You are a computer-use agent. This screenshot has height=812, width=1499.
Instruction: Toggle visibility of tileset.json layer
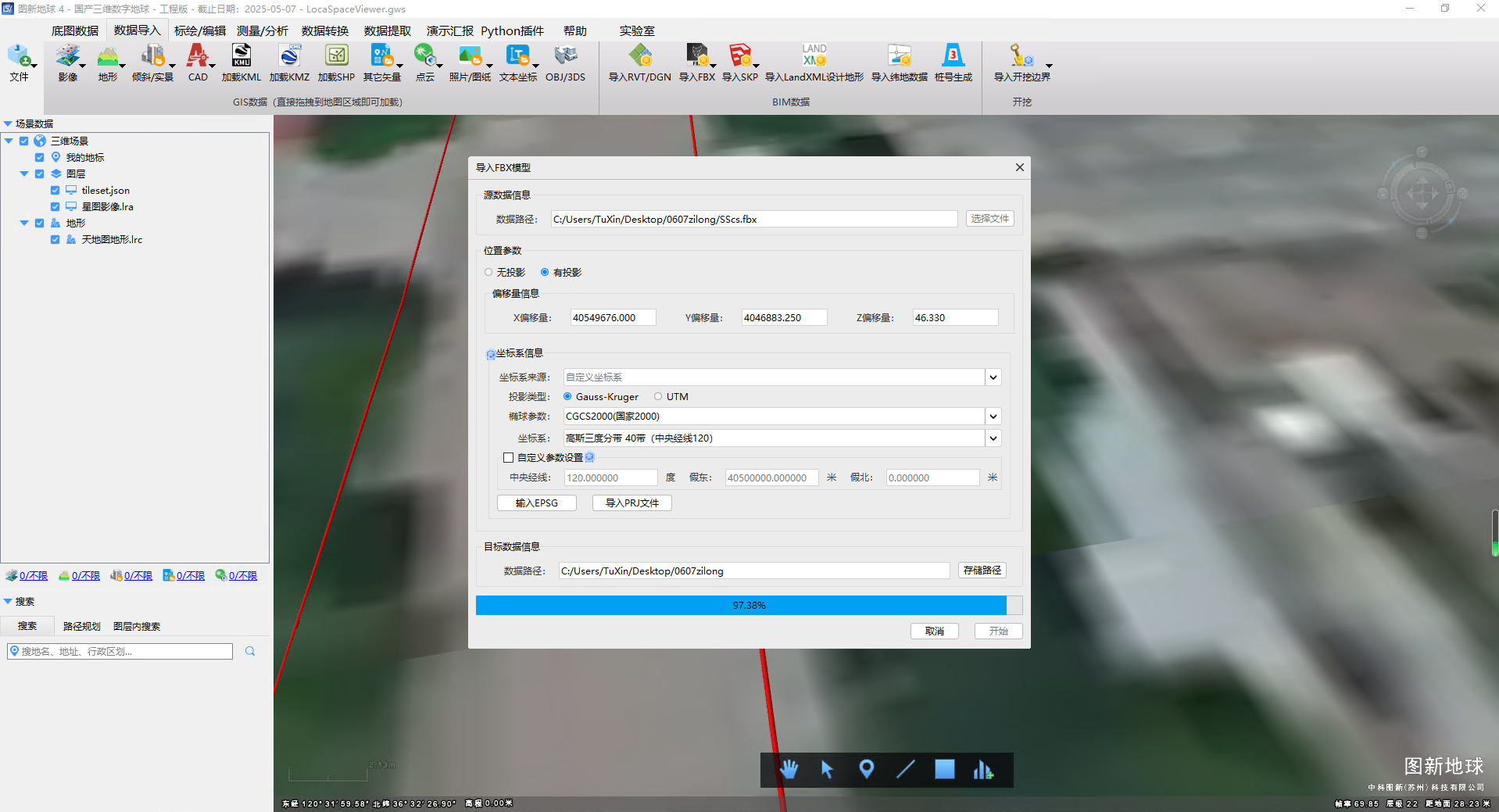[55, 190]
